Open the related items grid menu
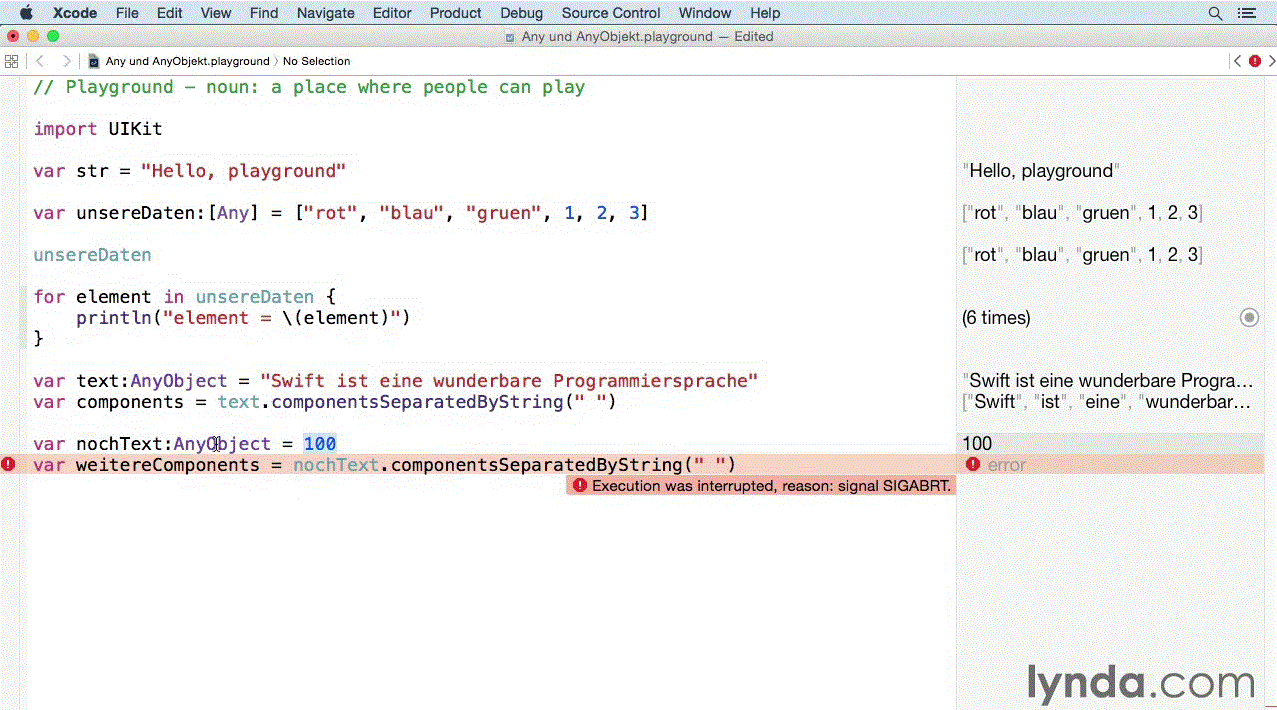The width and height of the screenshot is (1277, 710). [12, 61]
